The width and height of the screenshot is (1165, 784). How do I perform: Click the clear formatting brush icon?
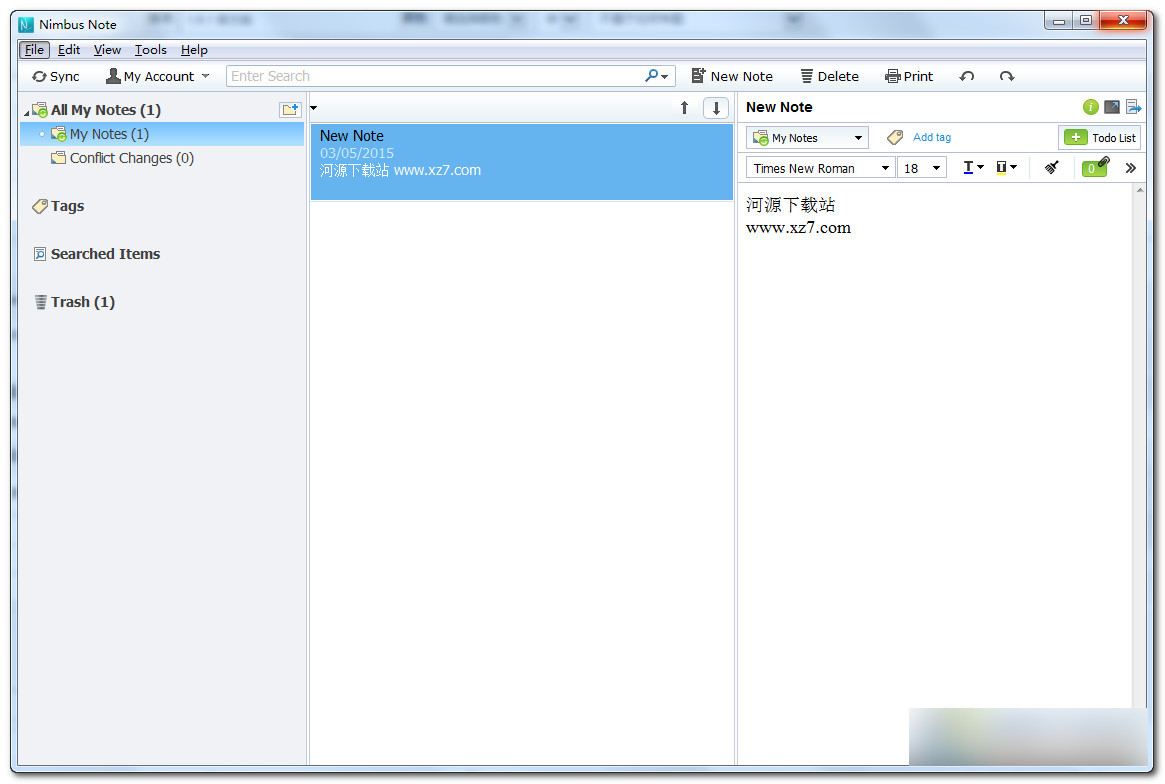(x=1051, y=168)
